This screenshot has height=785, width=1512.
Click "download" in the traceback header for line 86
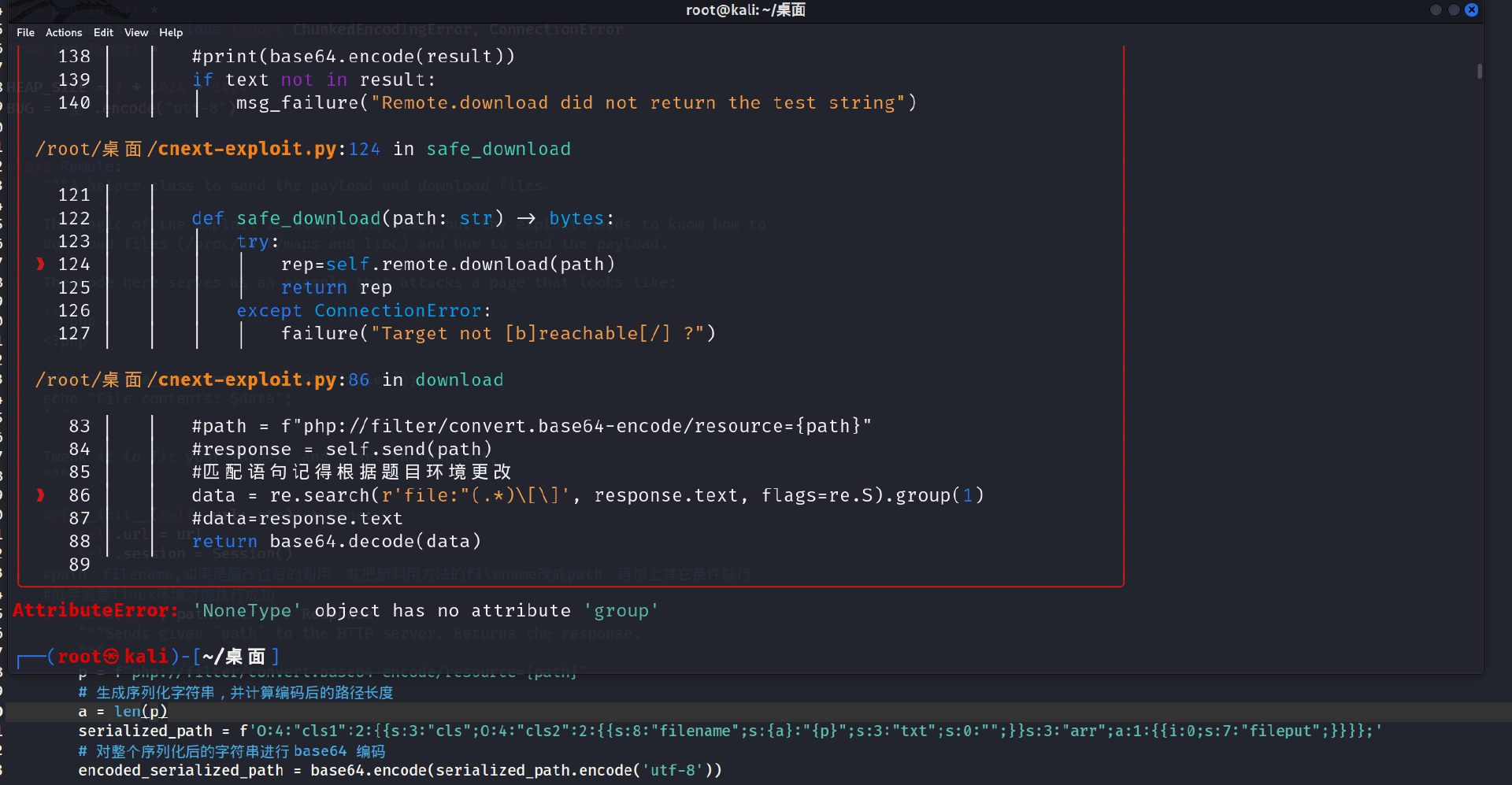(x=459, y=380)
